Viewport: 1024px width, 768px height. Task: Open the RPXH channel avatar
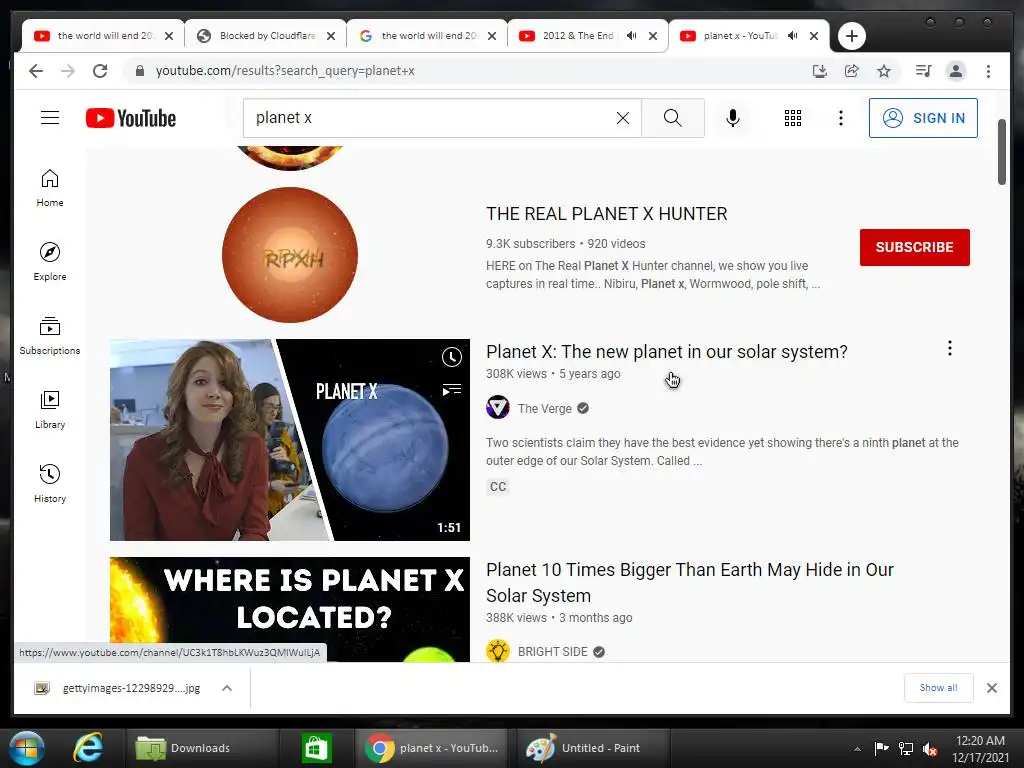coord(290,255)
